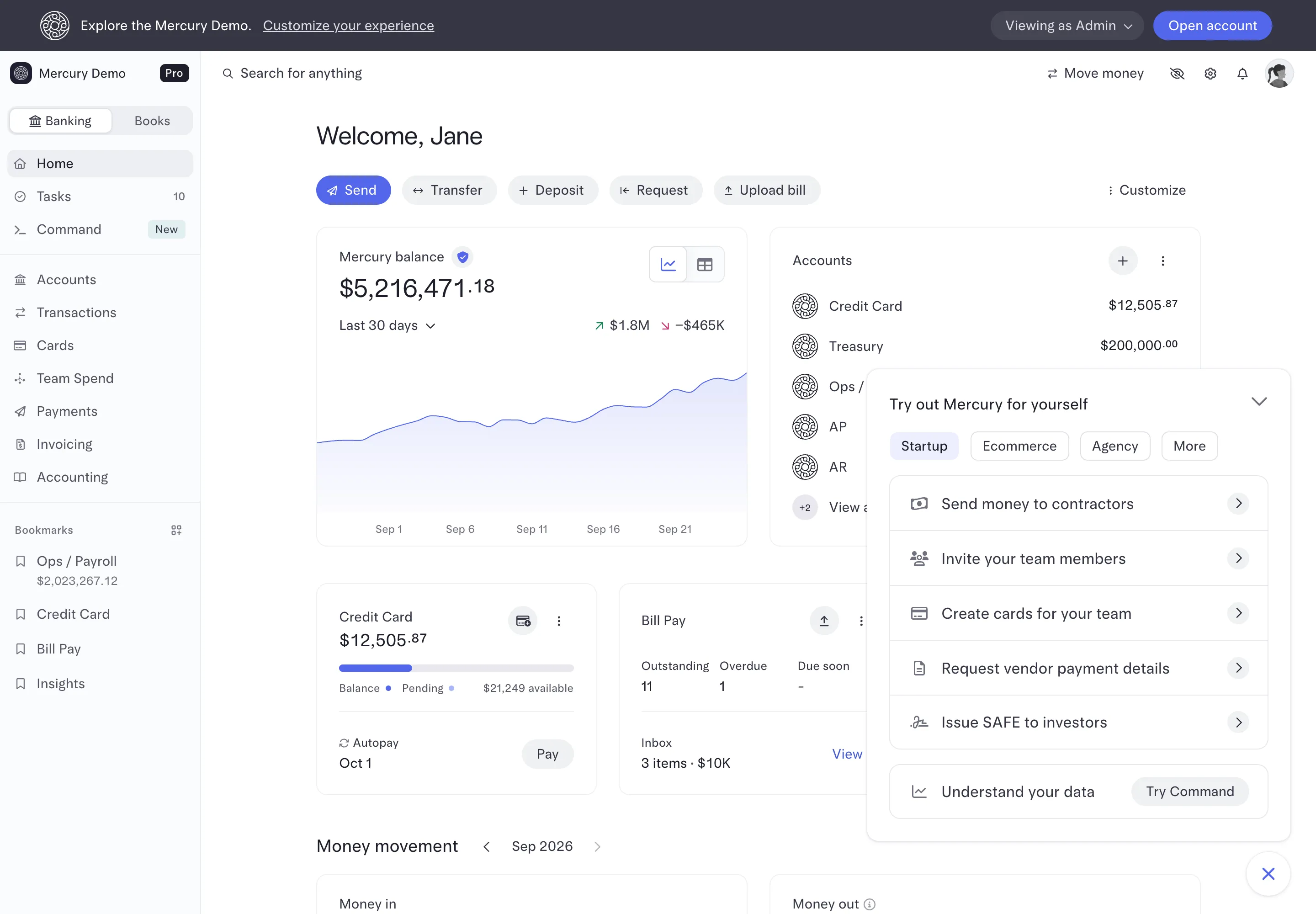Open Bill Pay widget three-dot menu
The image size is (1316, 914).
tap(861, 621)
